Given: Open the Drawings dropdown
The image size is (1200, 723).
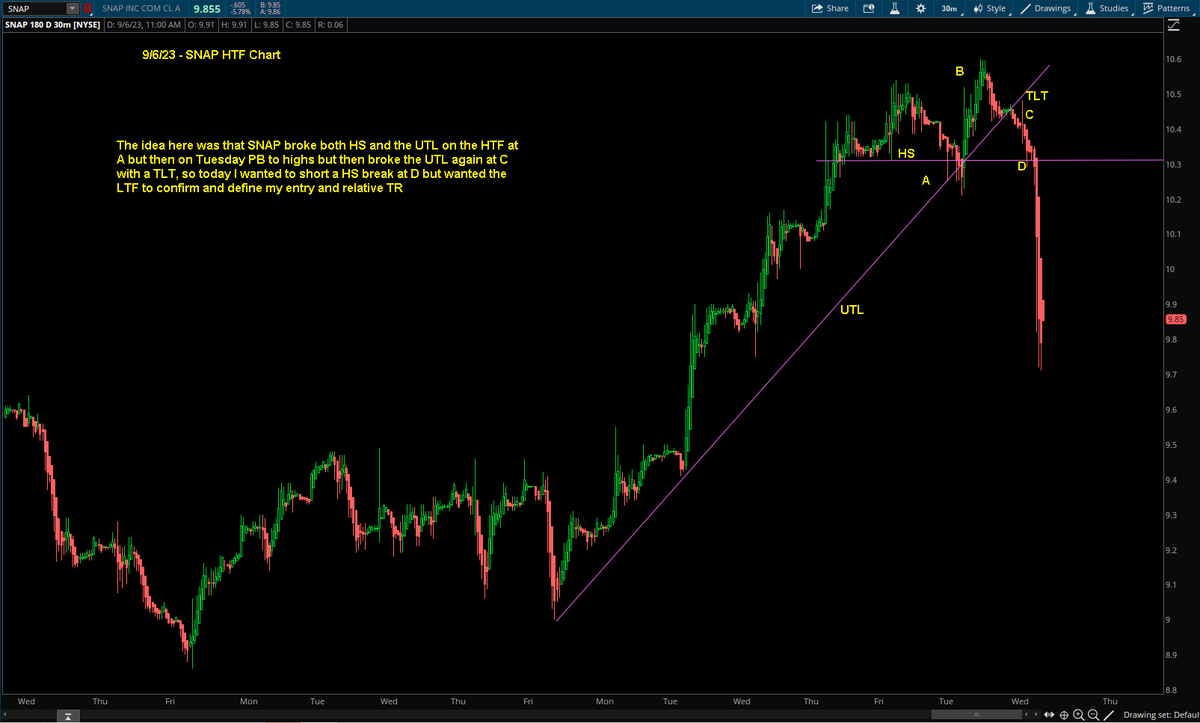Looking at the screenshot, I should pos(1046,8).
